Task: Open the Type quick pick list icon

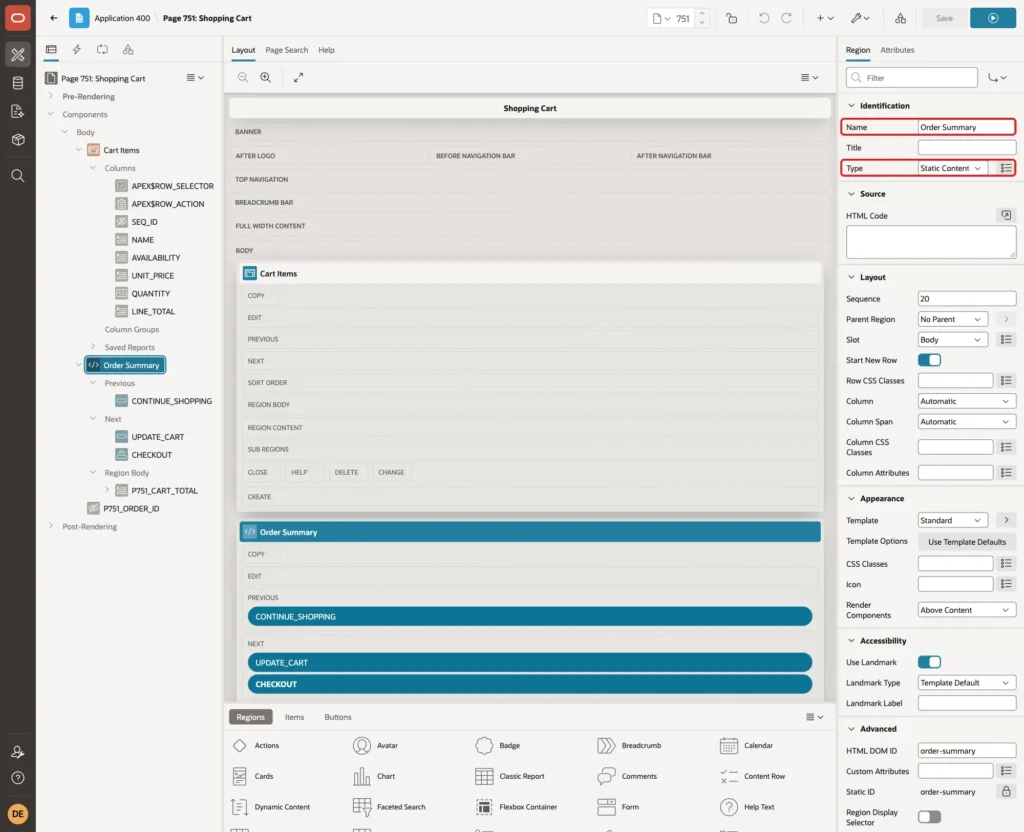Action: 1006,168
